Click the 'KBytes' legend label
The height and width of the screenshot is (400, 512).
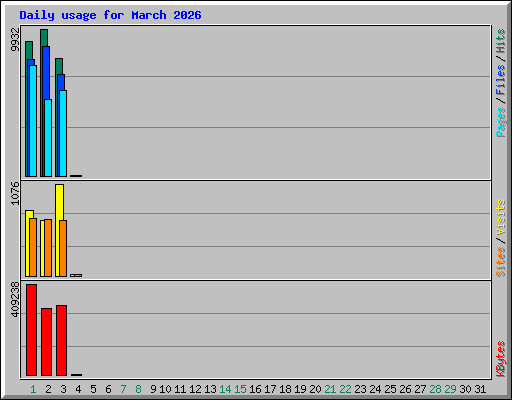coord(500,359)
